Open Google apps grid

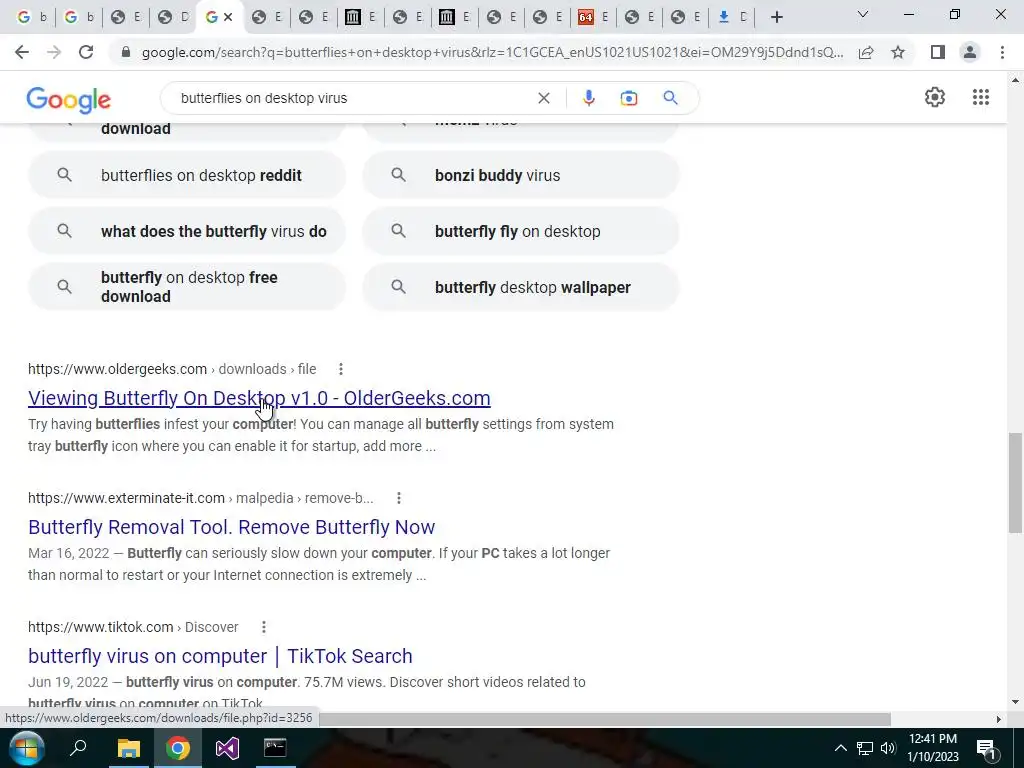coord(981,97)
